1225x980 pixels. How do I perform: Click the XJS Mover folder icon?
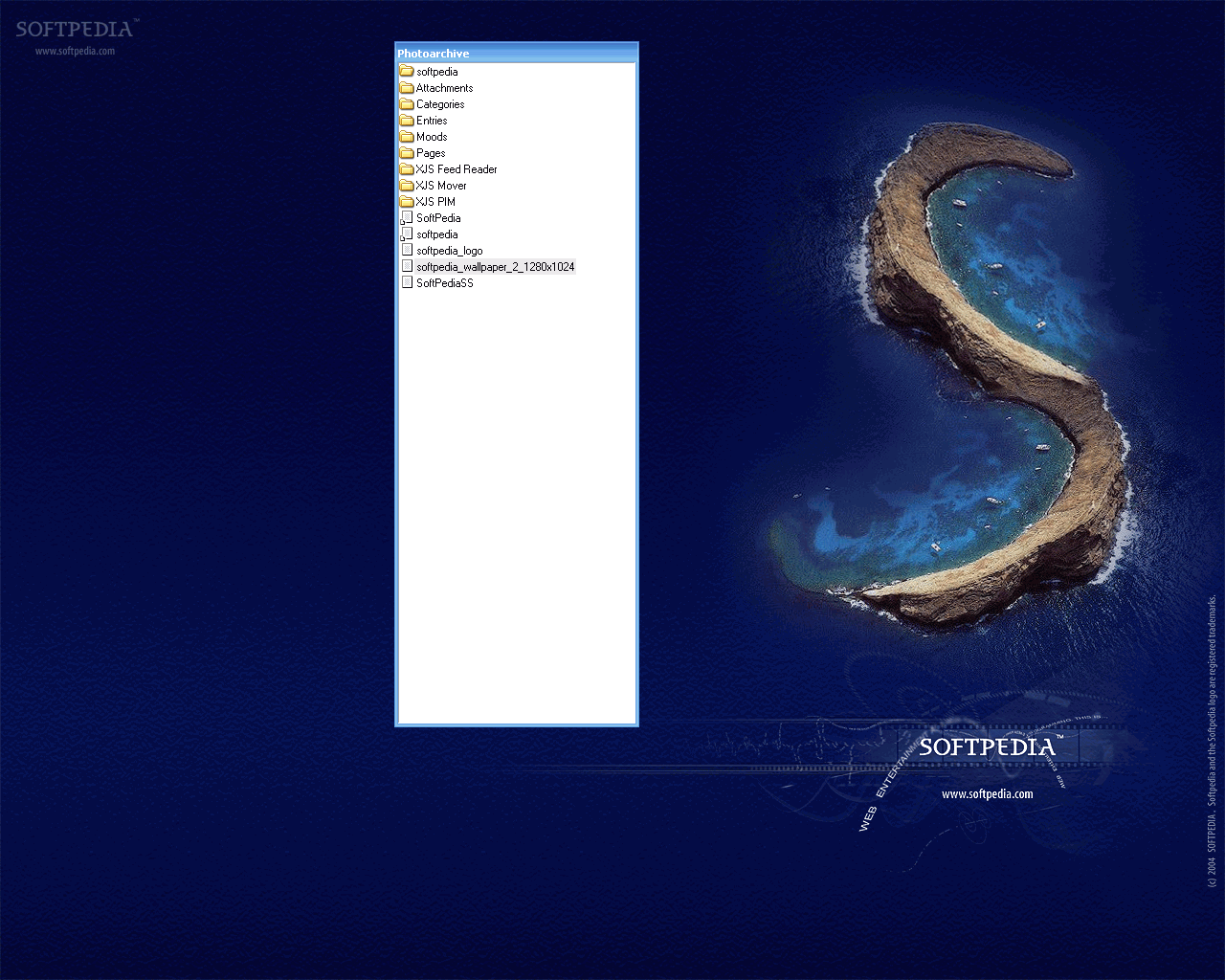click(407, 186)
